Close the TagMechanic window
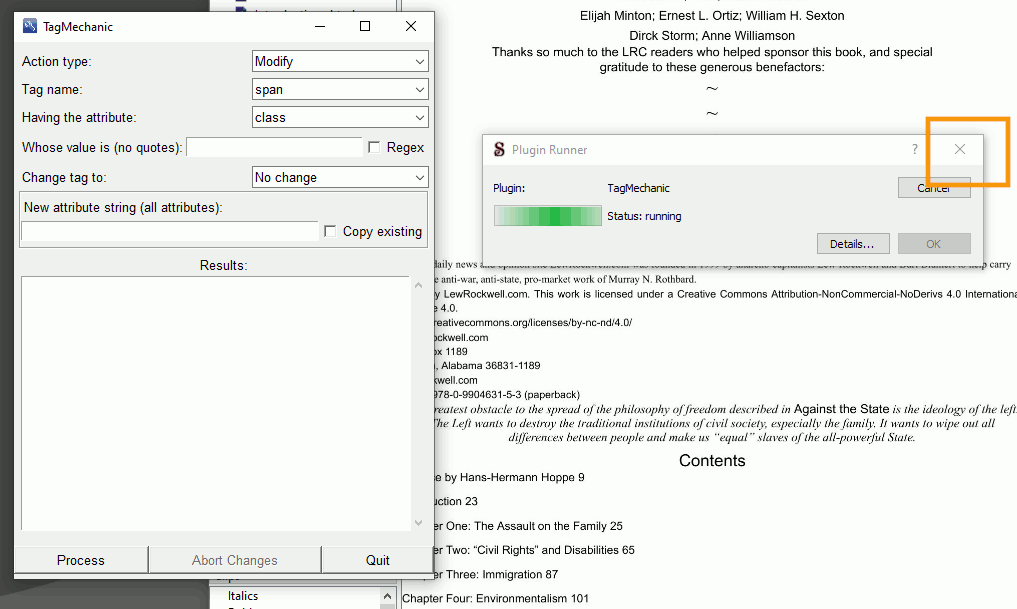This screenshot has width=1017, height=609. (411, 26)
